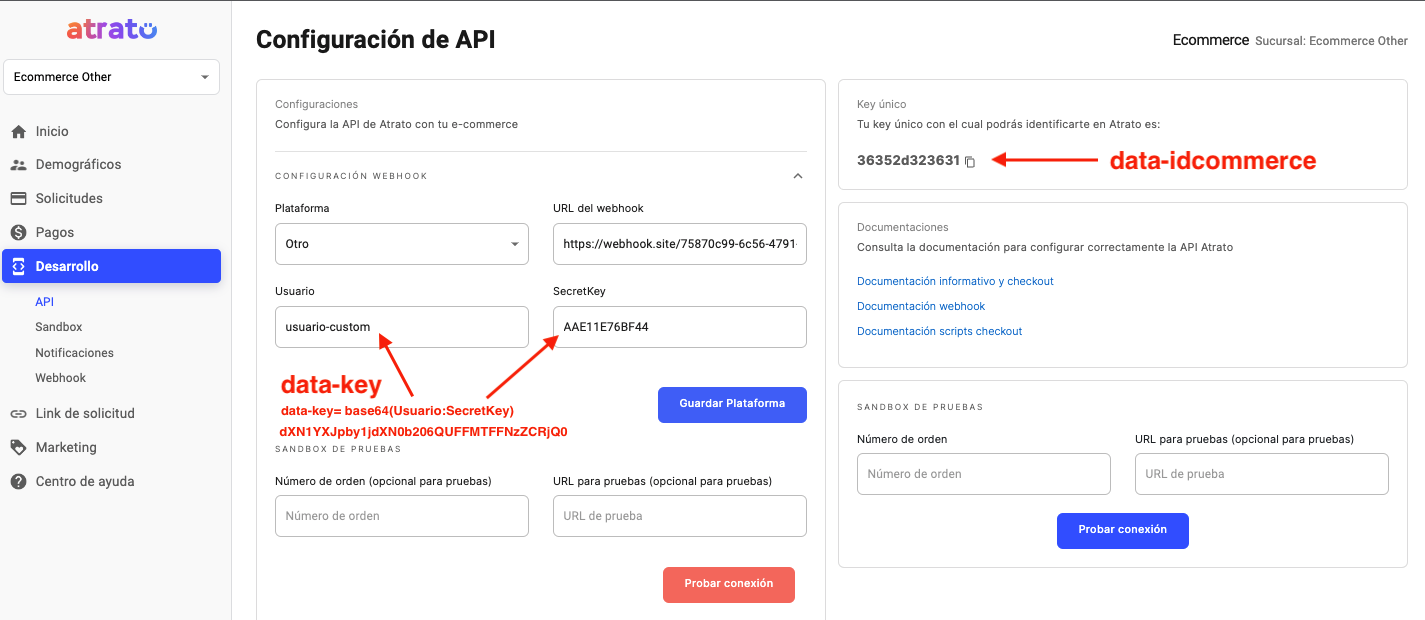
Task: Click the blue Probar conexión button
Action: pos(1122,530)
